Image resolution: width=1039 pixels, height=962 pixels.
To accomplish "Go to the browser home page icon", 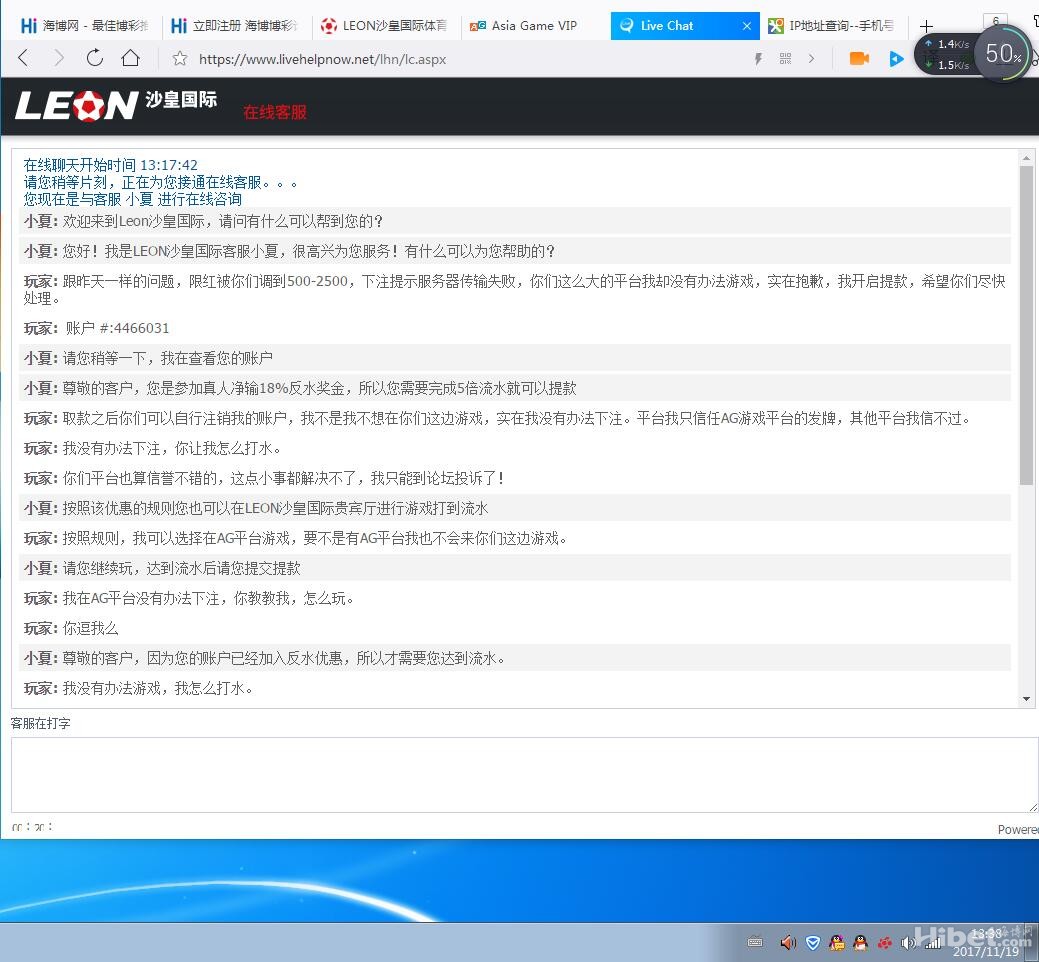I will point(130,59).
